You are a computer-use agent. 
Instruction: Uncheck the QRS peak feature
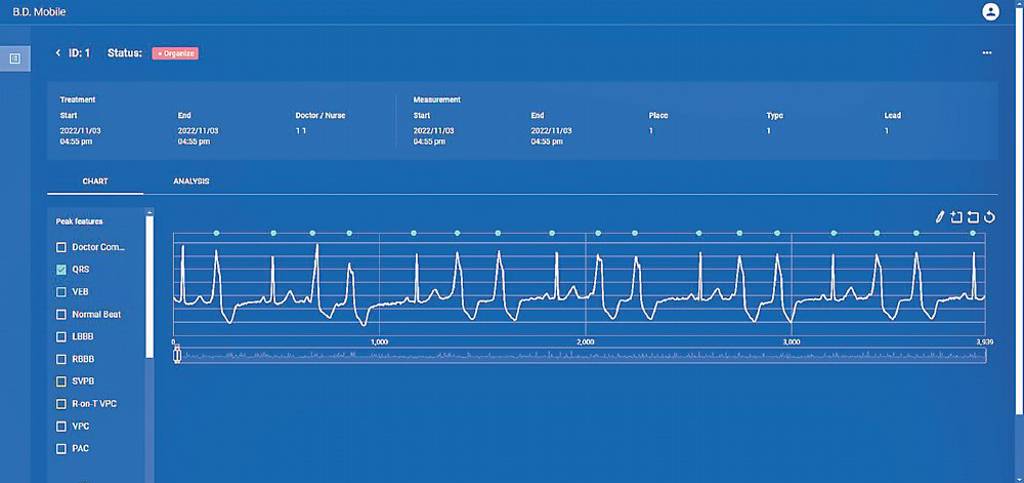[61, 270]
